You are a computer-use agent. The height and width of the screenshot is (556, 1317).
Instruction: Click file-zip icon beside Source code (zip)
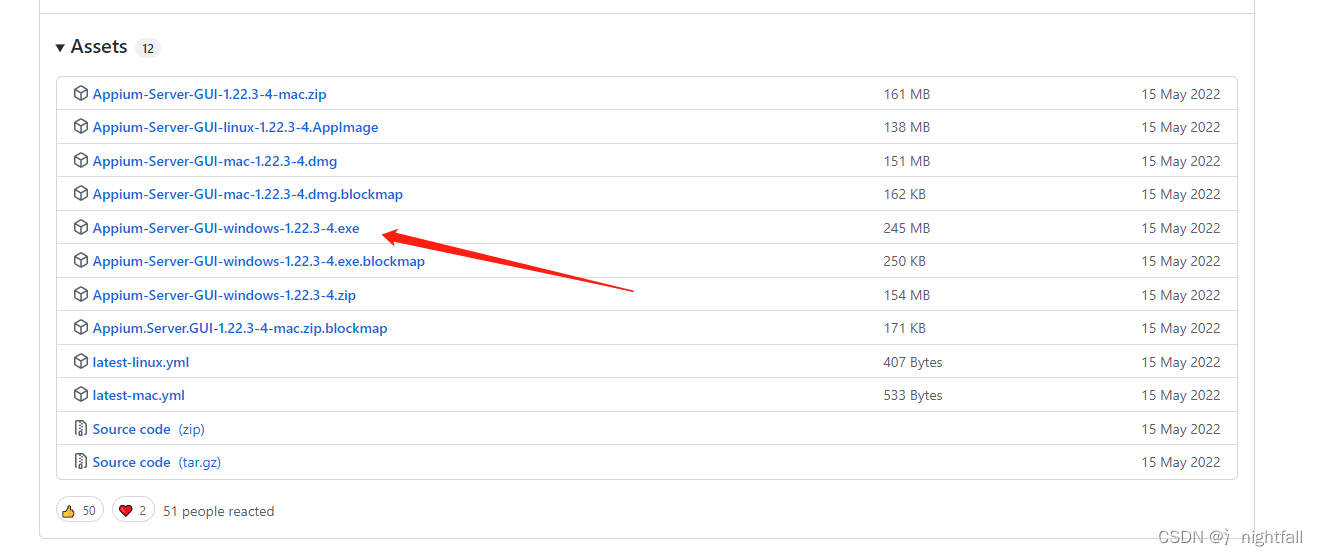[81, 428]
